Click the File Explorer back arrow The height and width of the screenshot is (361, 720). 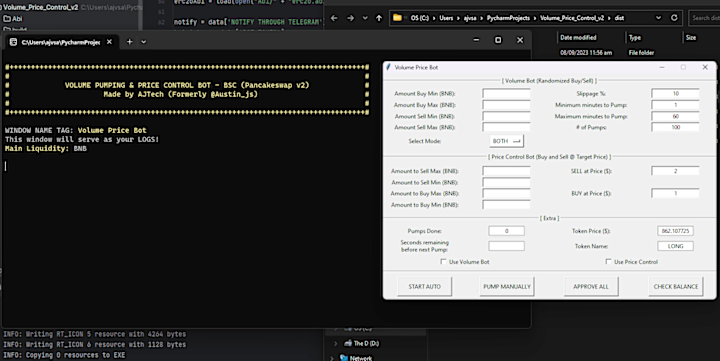(334, 18)
